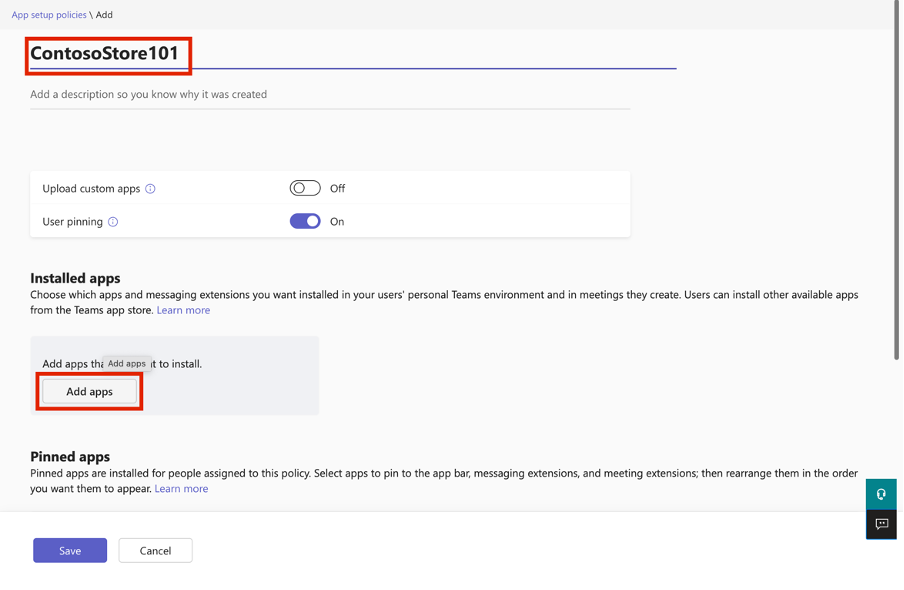The image size is (904, 590).
Task: Open Learn more link under Pinned apps
Action: click(181, 489)
